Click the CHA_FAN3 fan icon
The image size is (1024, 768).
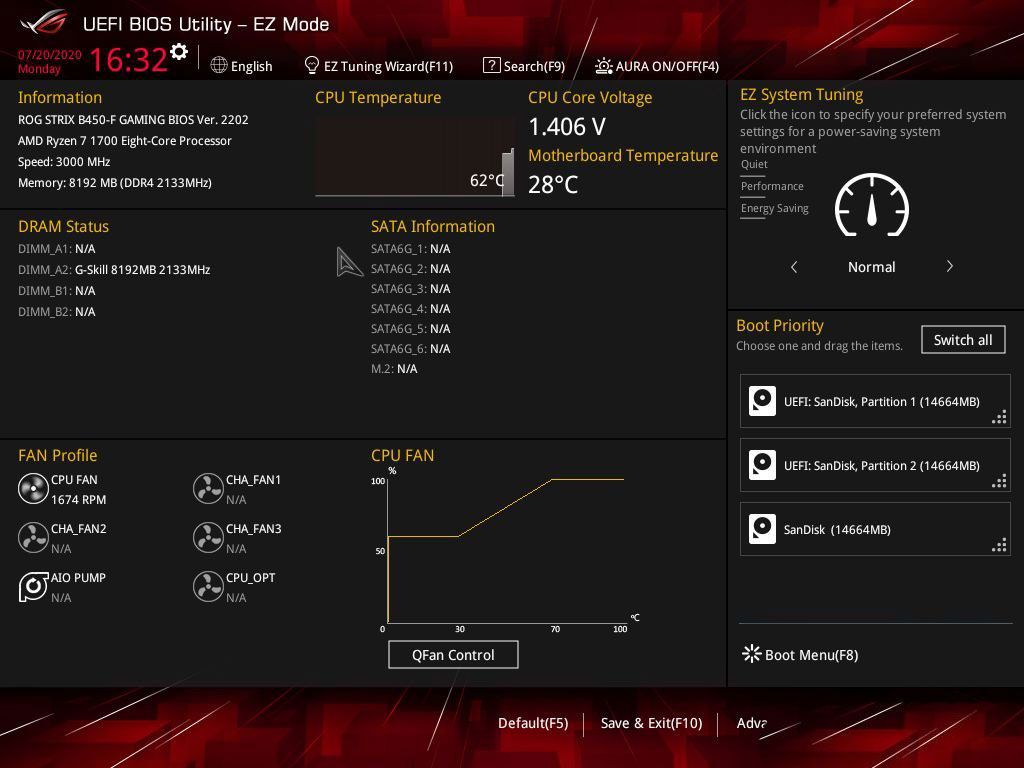coord(208,537)
